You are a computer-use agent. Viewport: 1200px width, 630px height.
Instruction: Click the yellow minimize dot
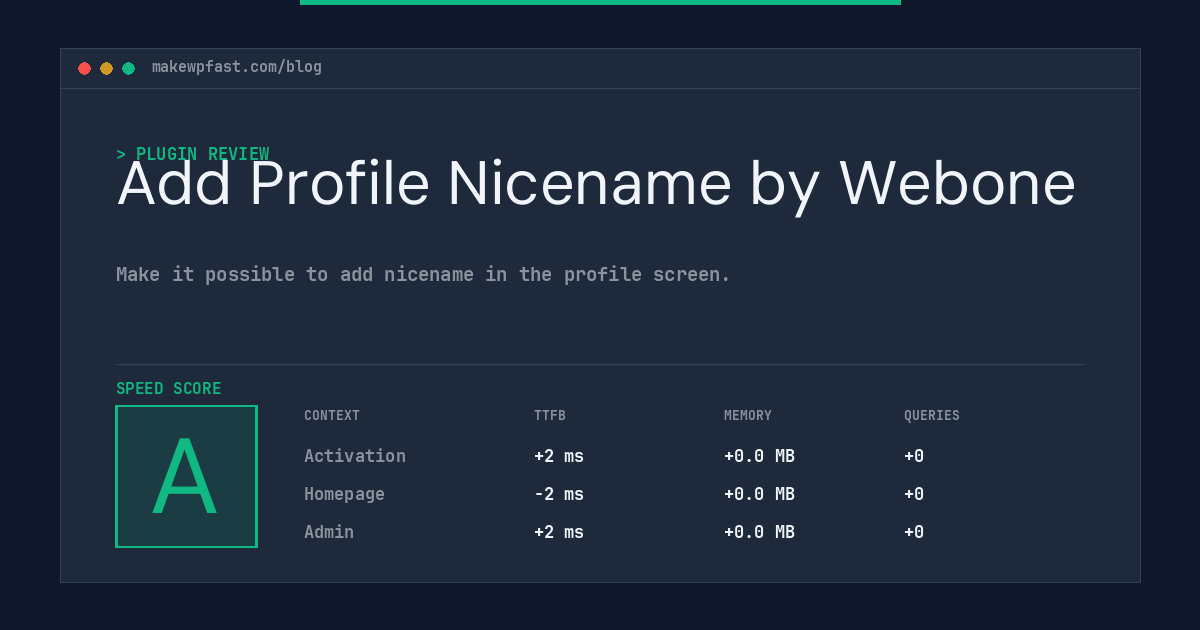106,68
